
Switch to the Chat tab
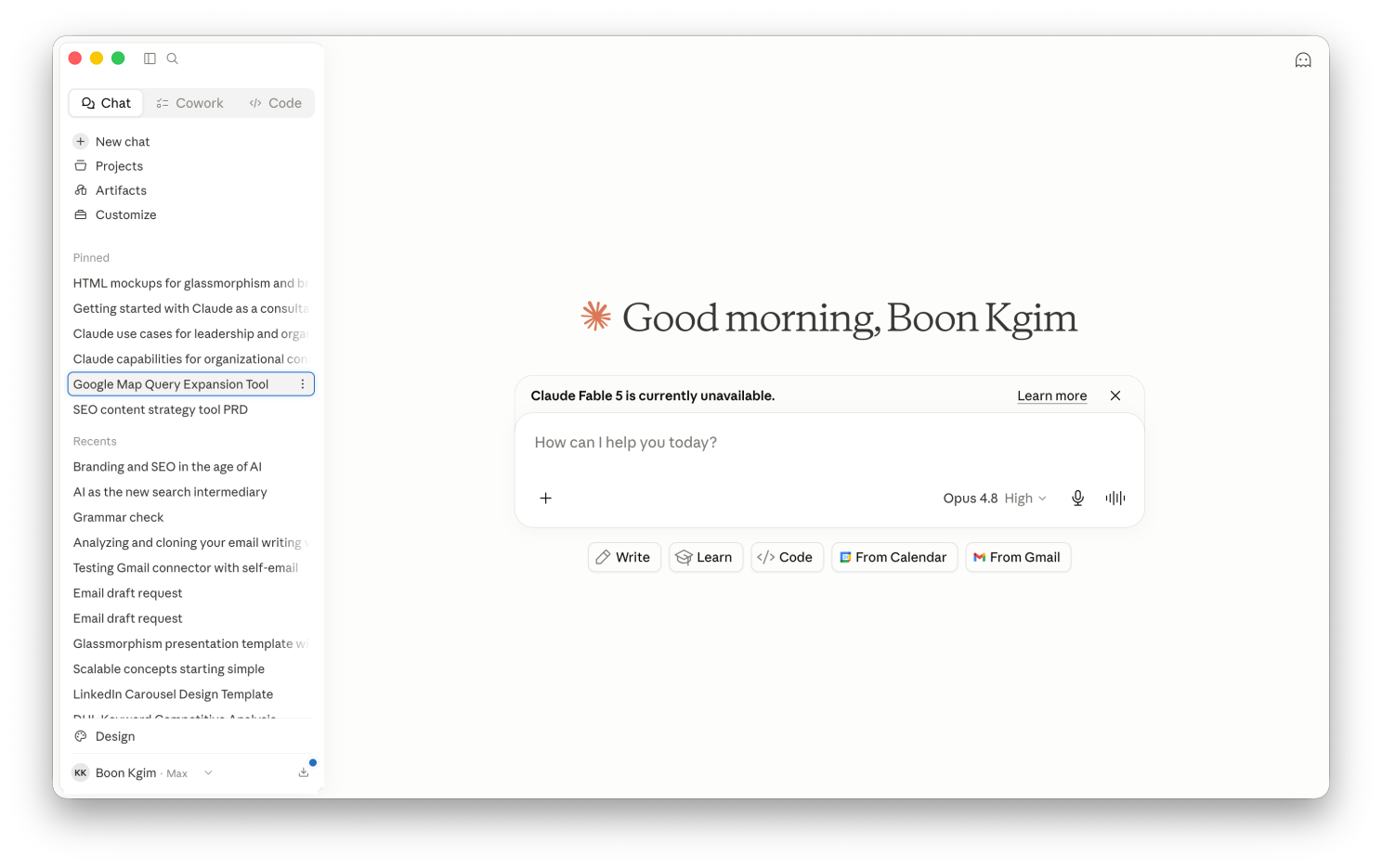pyautogui.click(x=106, y=103)
